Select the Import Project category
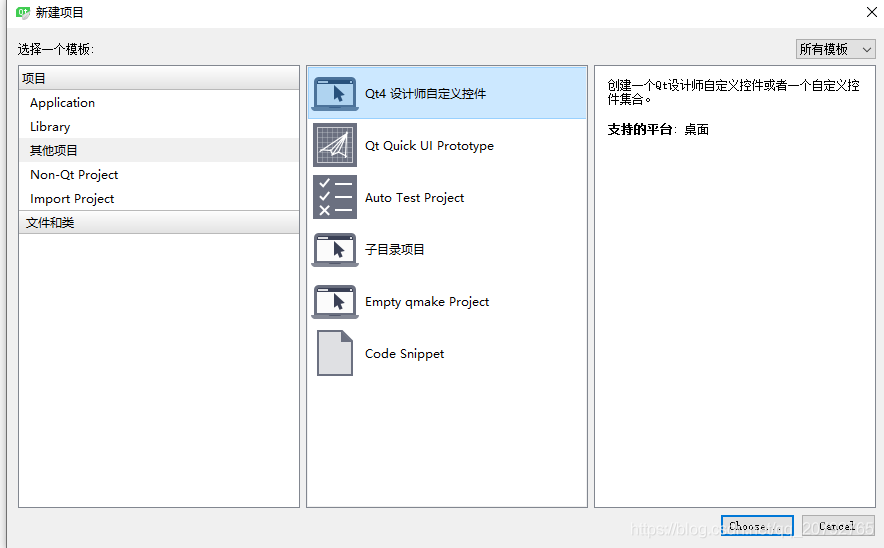884x548 pixels. (159, 198)
